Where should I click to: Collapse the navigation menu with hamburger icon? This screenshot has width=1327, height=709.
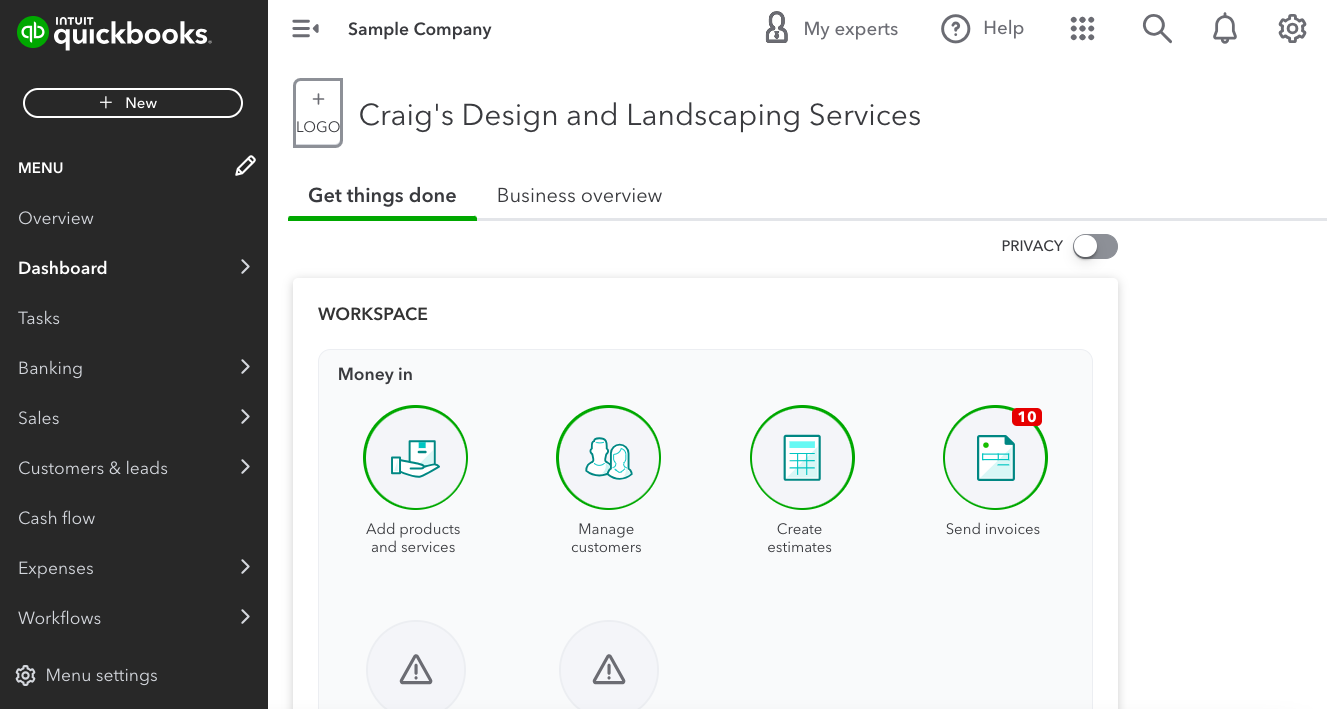(305, 29)
